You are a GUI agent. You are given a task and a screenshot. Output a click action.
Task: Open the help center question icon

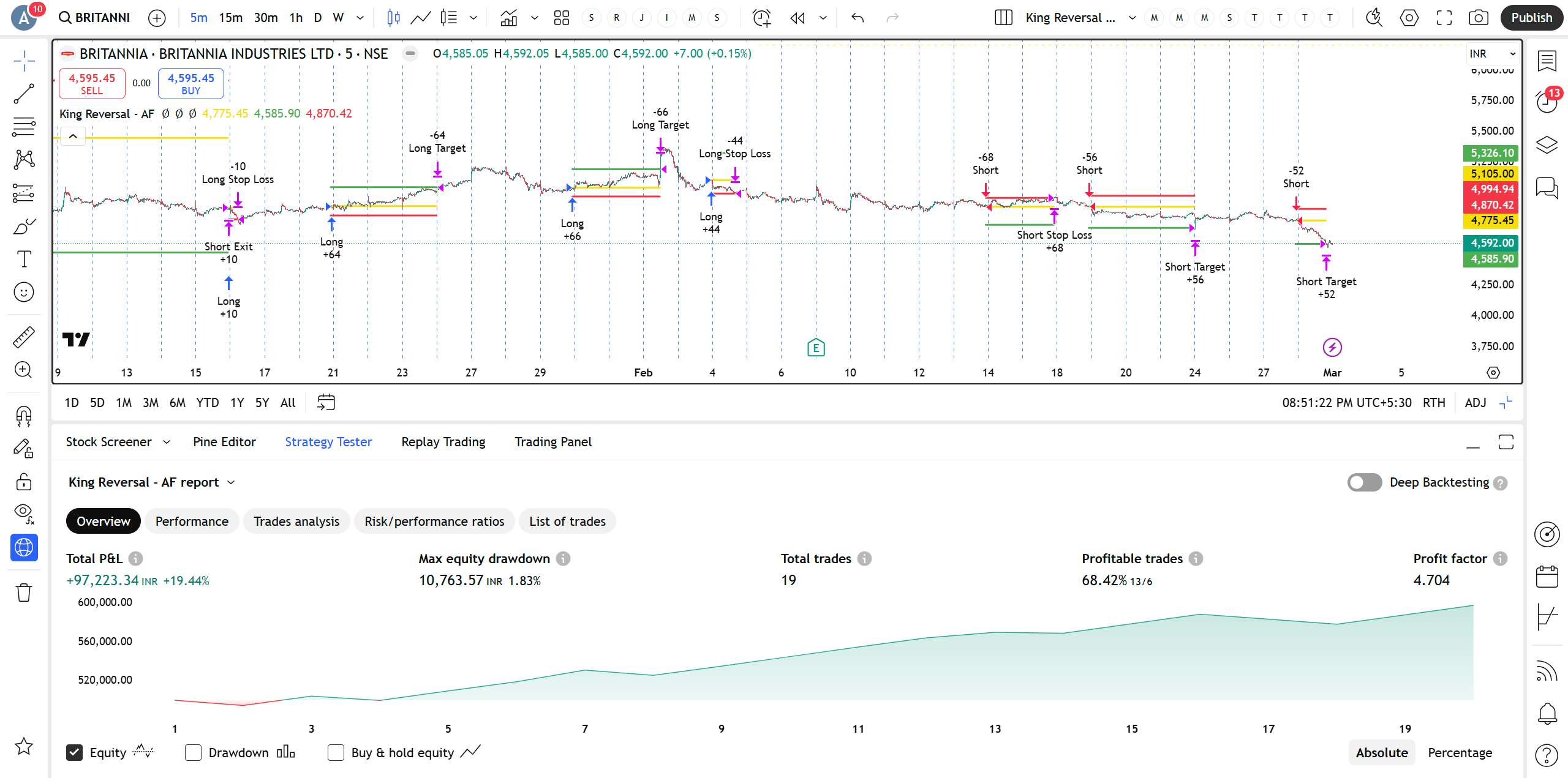pyautogui.click(x=1547, y=755)
